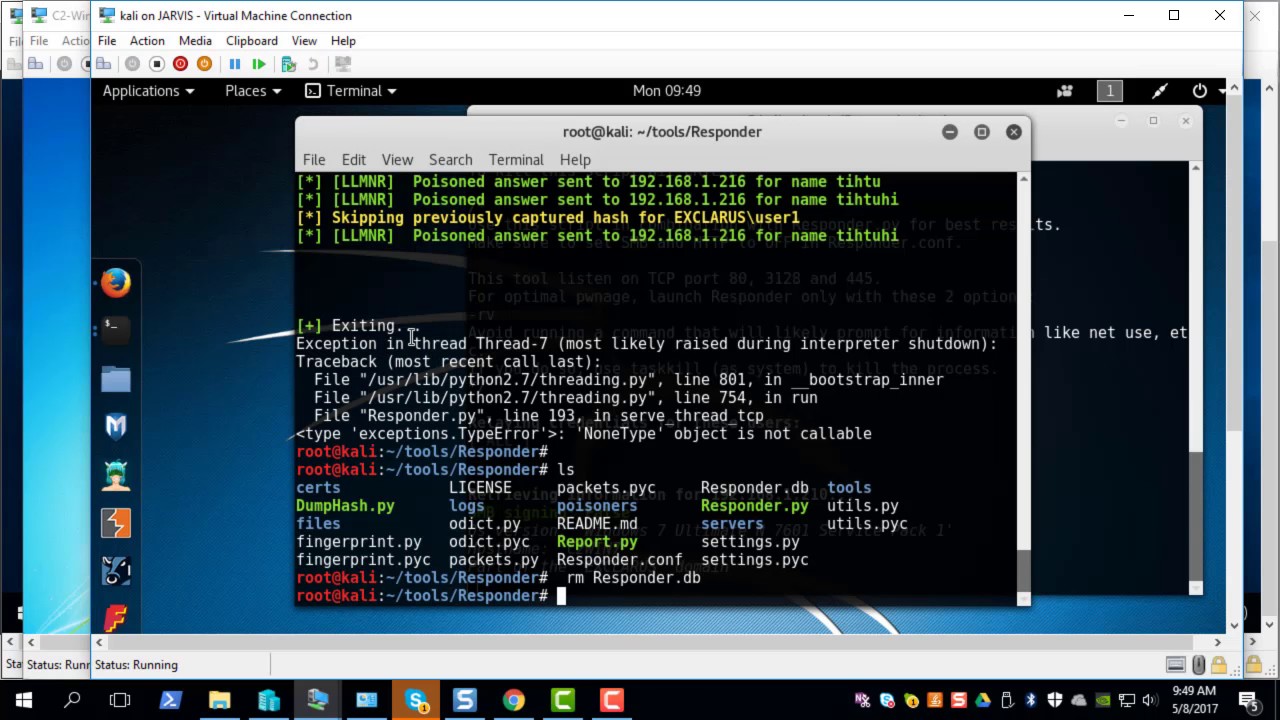Viewport: 1280px width, 720px height.
Task: Pause the virtual machine
Action: [235, 64]
